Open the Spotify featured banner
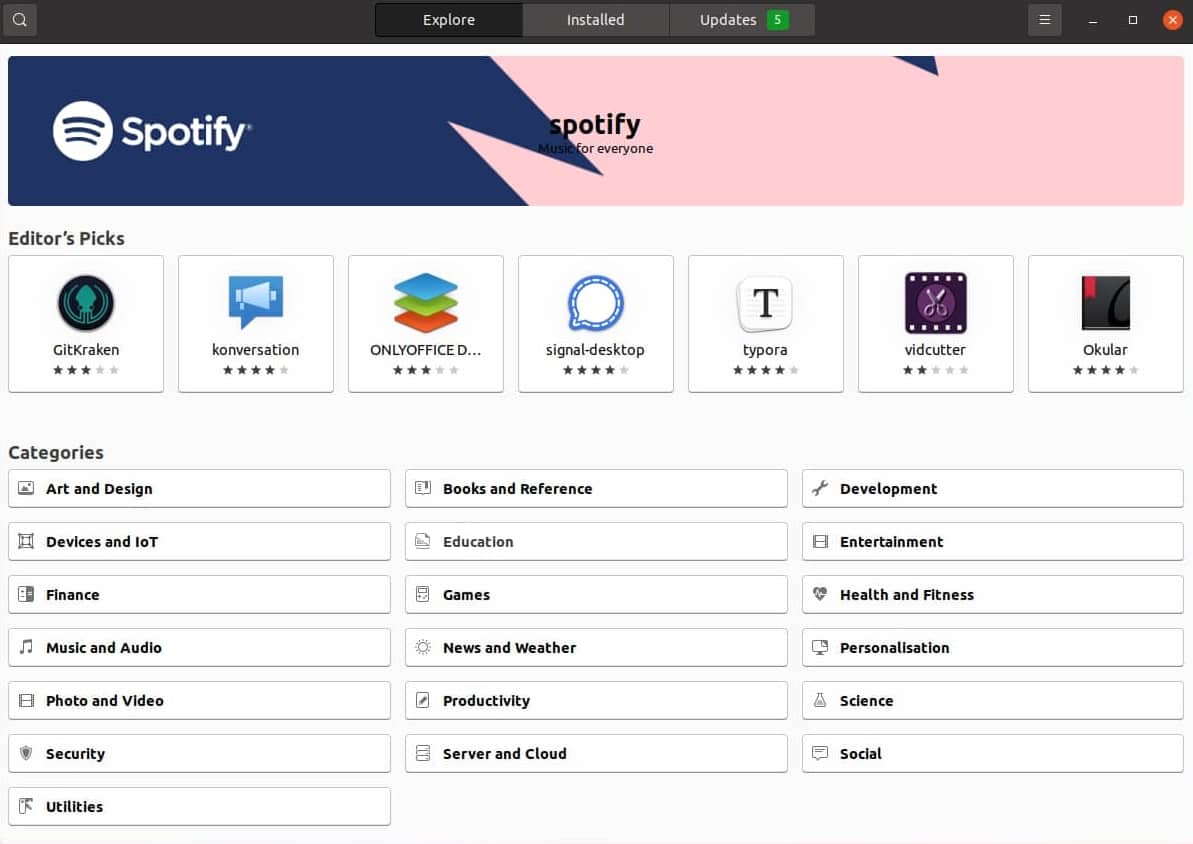The width and height of the screenshot is (1193, 844). click(x=596, y=131)
